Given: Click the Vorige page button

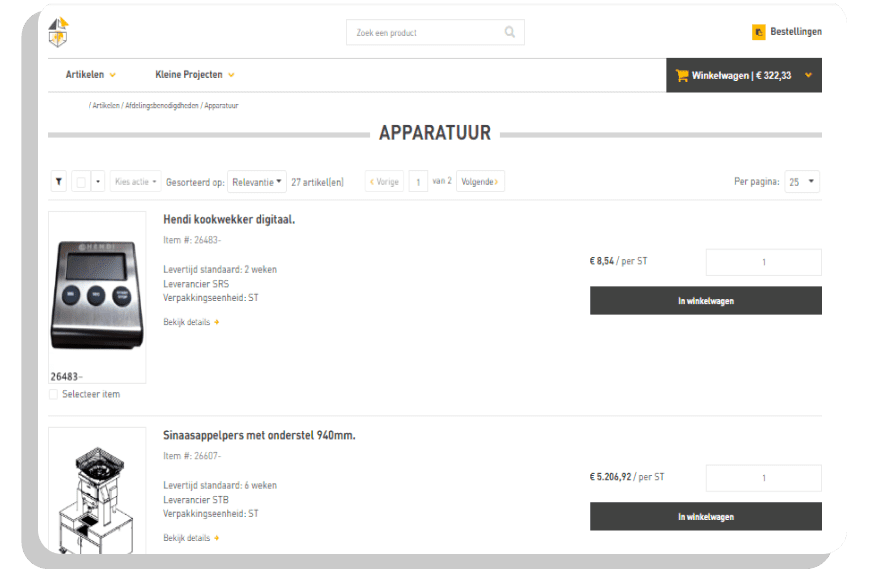Looking at the screenshot, I should (384, 181).
